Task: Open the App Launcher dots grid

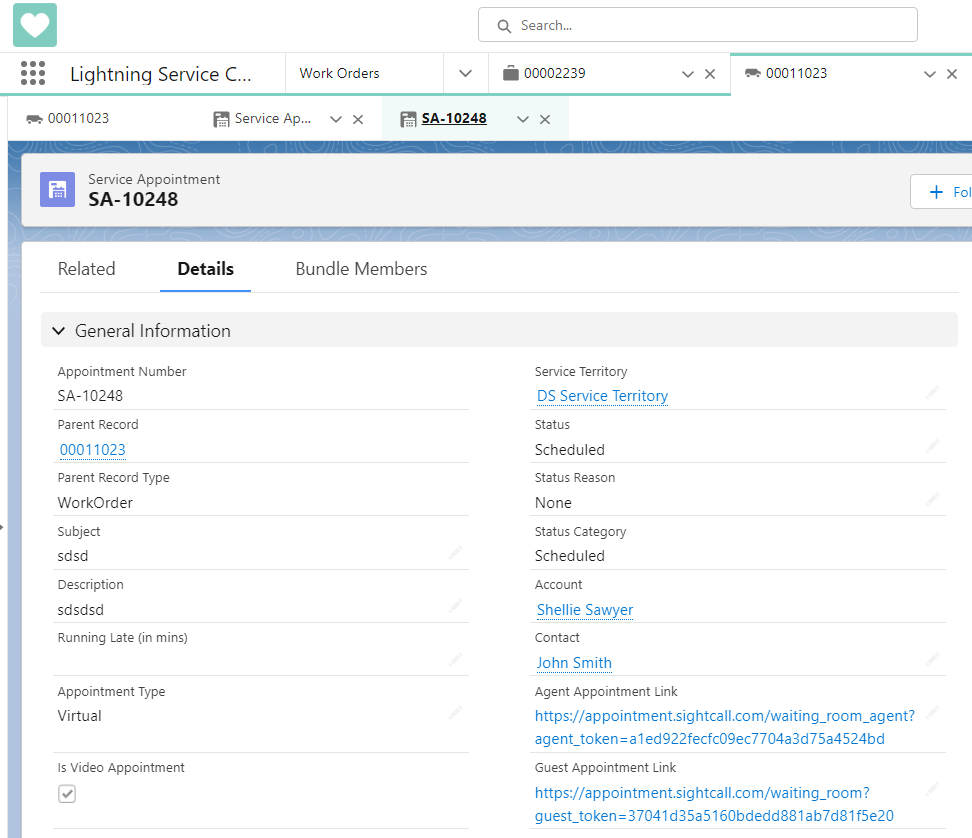Action: point(33,73)
